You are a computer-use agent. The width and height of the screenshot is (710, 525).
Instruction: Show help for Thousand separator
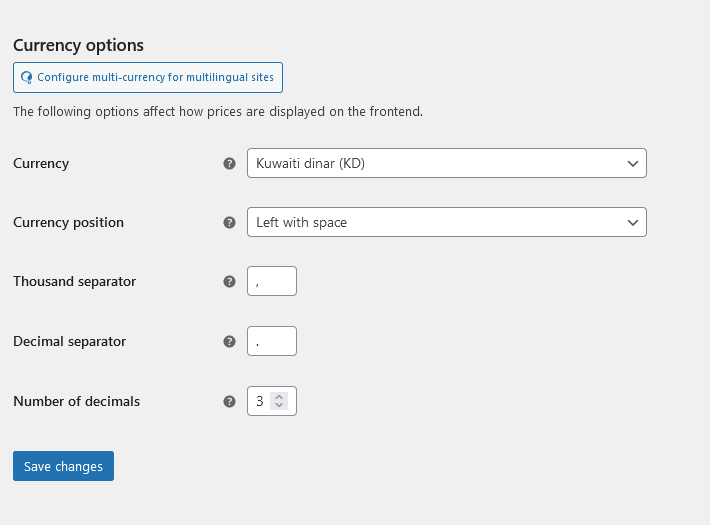(230, 282)
